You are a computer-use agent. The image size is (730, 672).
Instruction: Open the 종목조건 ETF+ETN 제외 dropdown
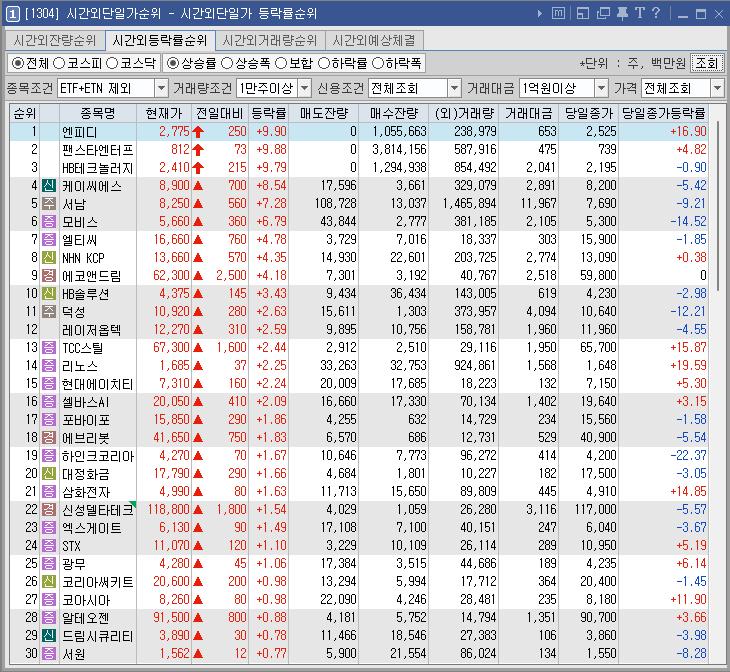(161, 88)
